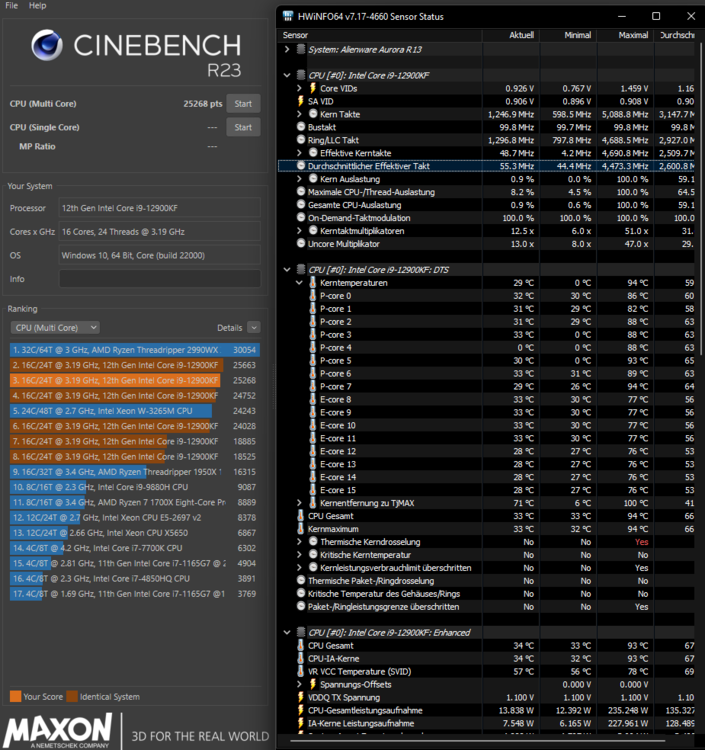This screenshot has width=705, height=750.
Task: Click the Core VIDs lightning bolt icon
Action: (x=311, y=88)
